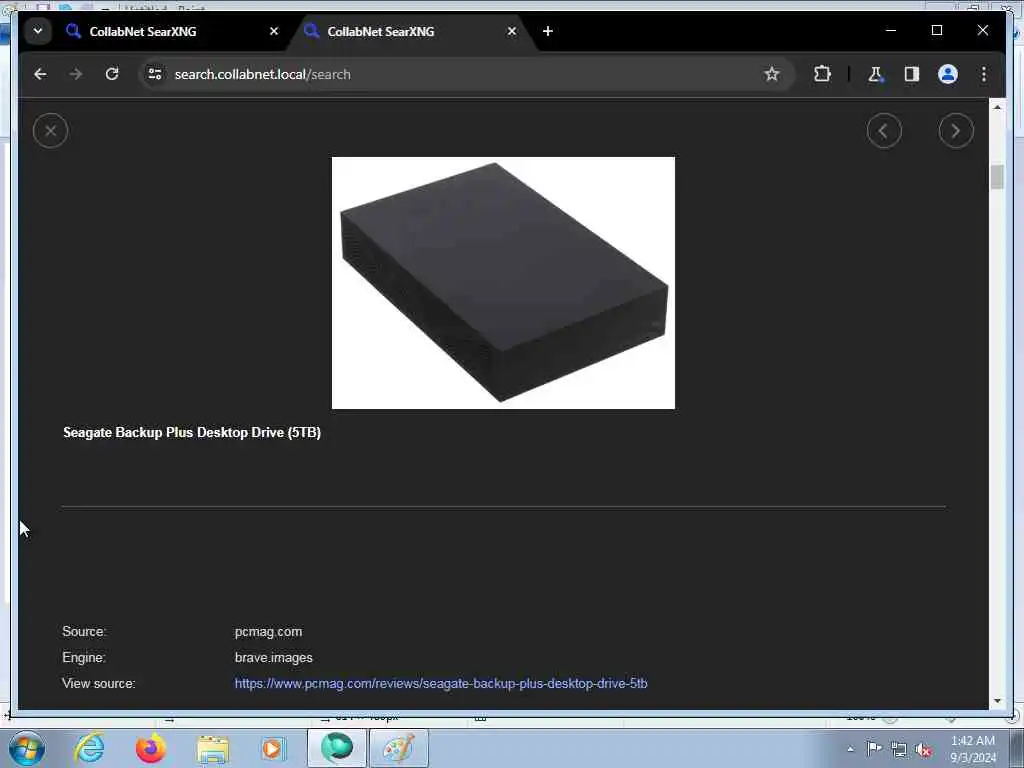Switch to Paint in the taskbar
1024x768 pixels.
(399, 748)
